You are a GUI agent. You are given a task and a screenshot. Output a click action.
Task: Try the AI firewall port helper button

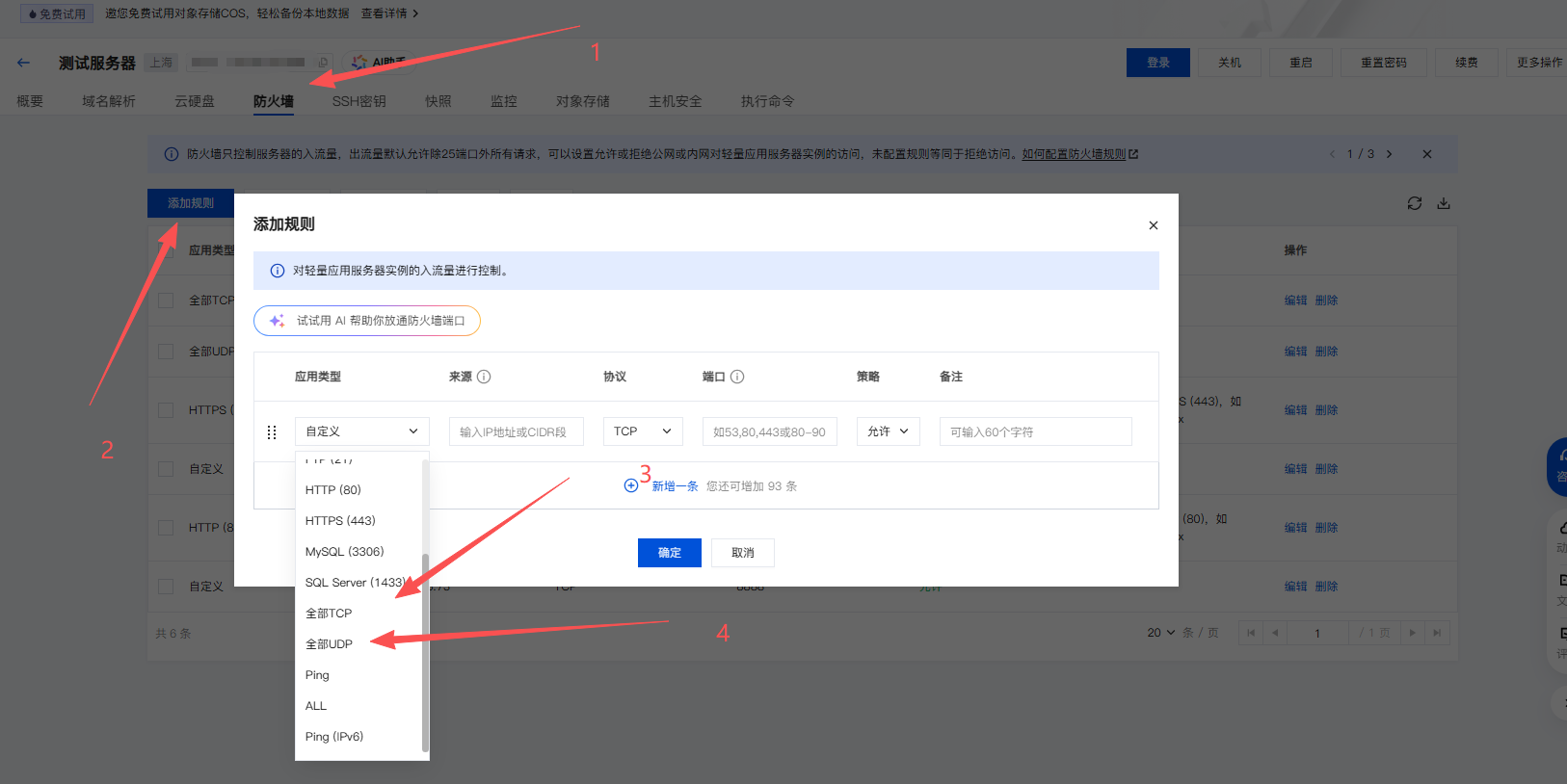(367, 321)
